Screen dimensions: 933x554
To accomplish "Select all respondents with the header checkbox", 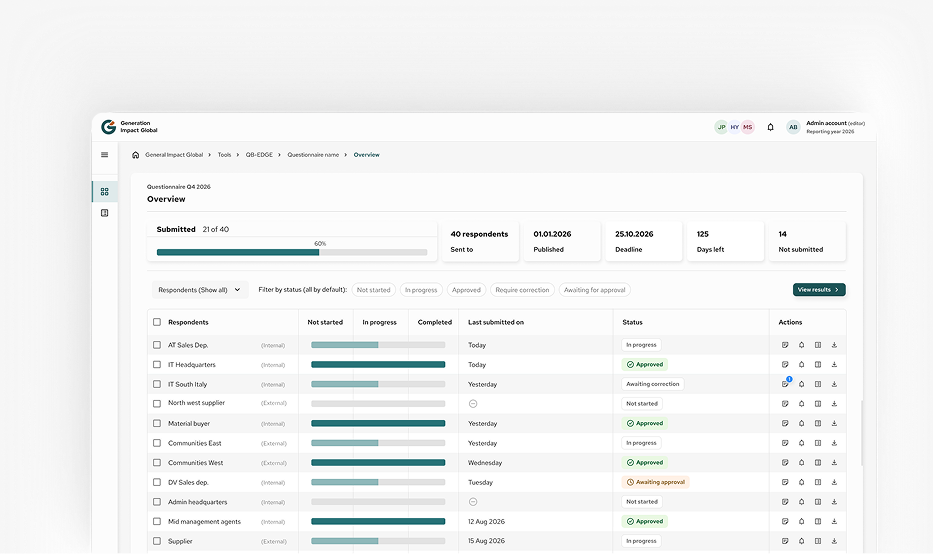I will click(157, 323).
